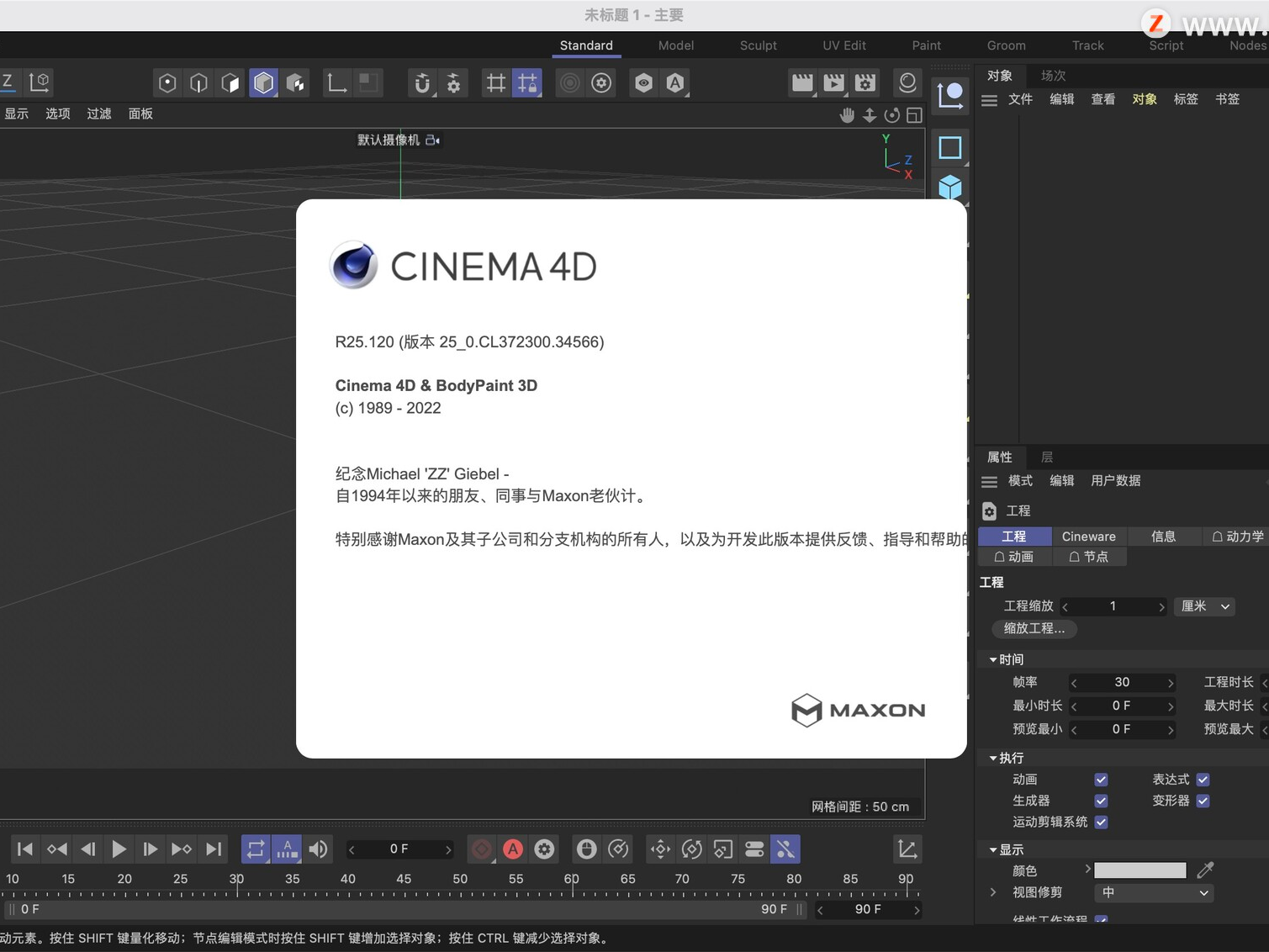Switch to polygon editing mode

[x=230, y=82]
